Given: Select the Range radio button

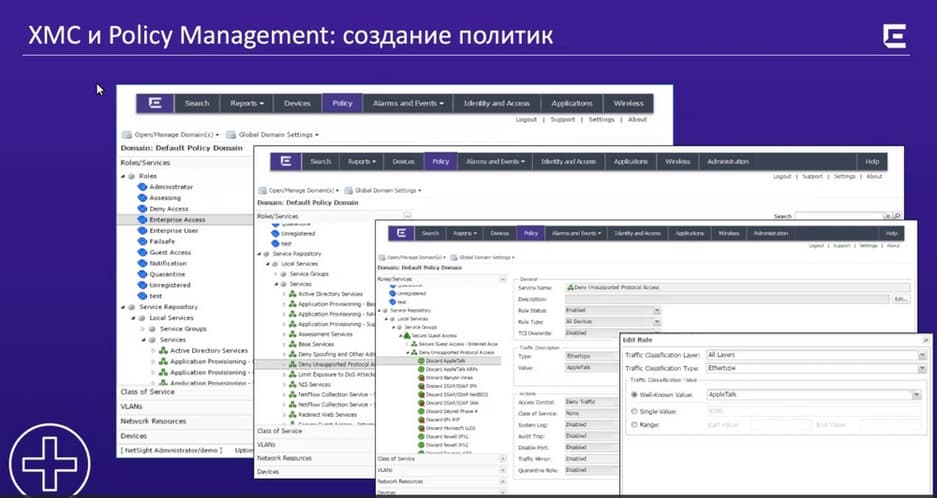Looking at the screenshot, I should pyautogui.click(x=634, y=424).
